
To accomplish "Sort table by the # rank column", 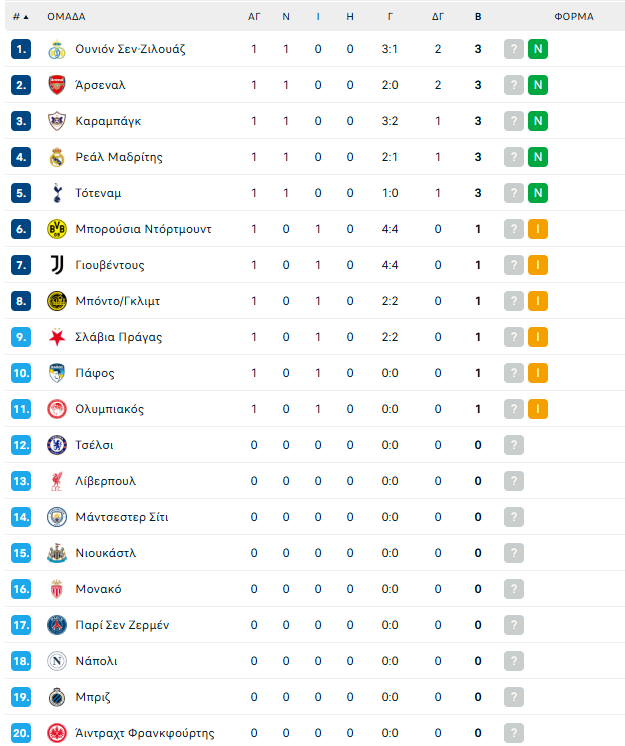I will click(x=20, y=17).
